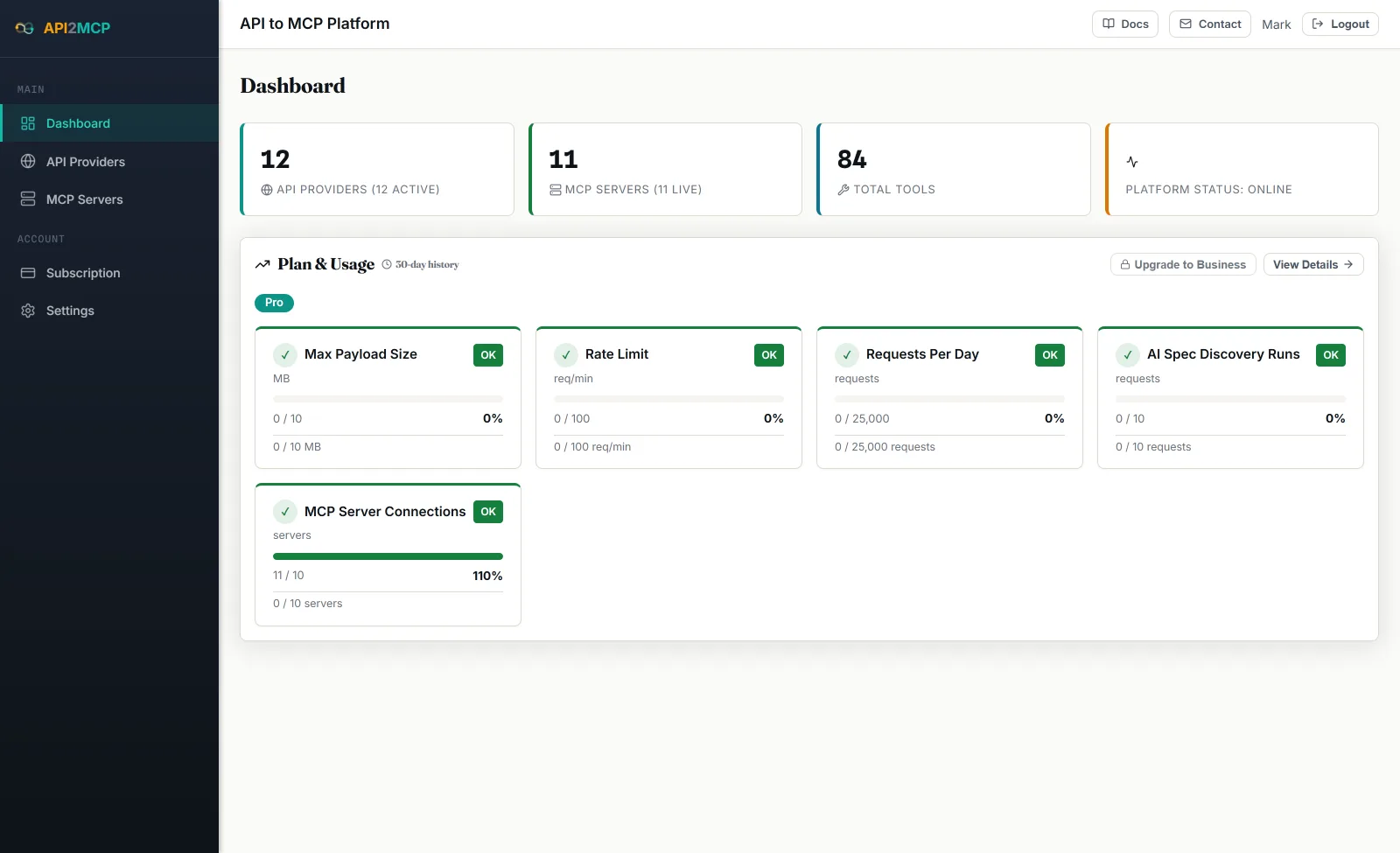Click the Max Payload Size progress bar
Image resolution: width=1400 pixels, height=853 pixels.
pyautogui.click(x=388, y=399)
